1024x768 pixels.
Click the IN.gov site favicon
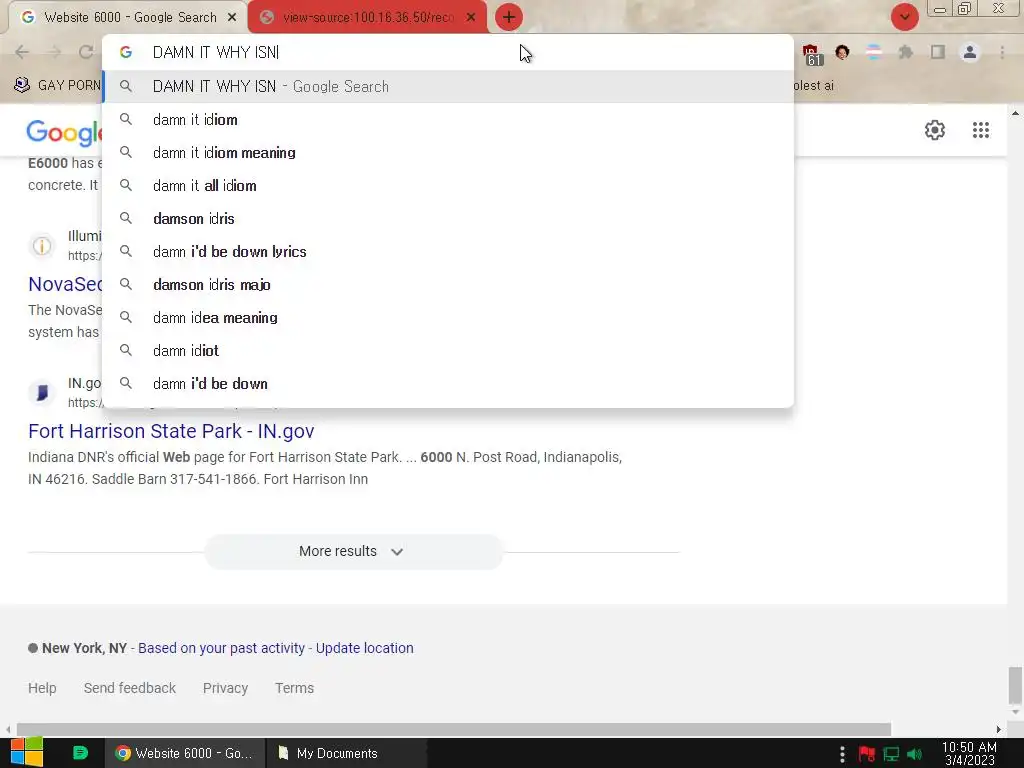click(42, 392)
